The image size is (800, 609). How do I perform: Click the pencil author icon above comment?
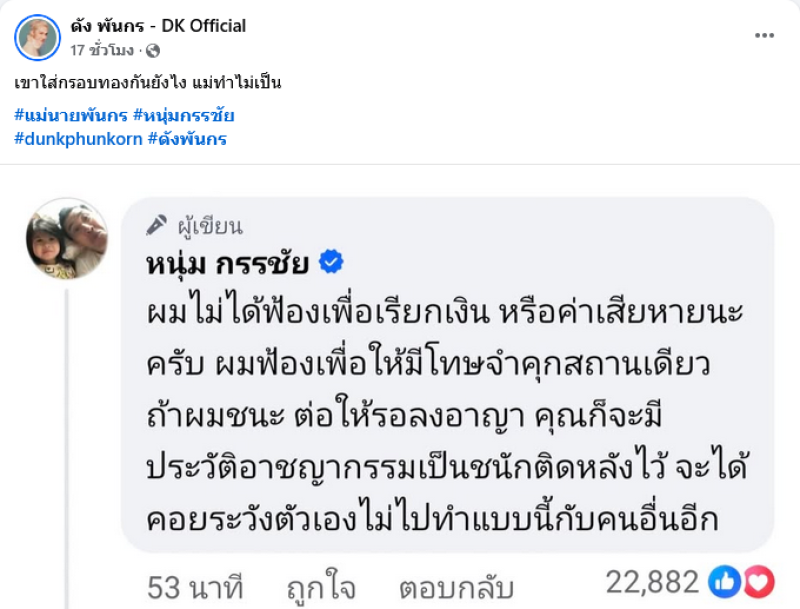(156, 225)
